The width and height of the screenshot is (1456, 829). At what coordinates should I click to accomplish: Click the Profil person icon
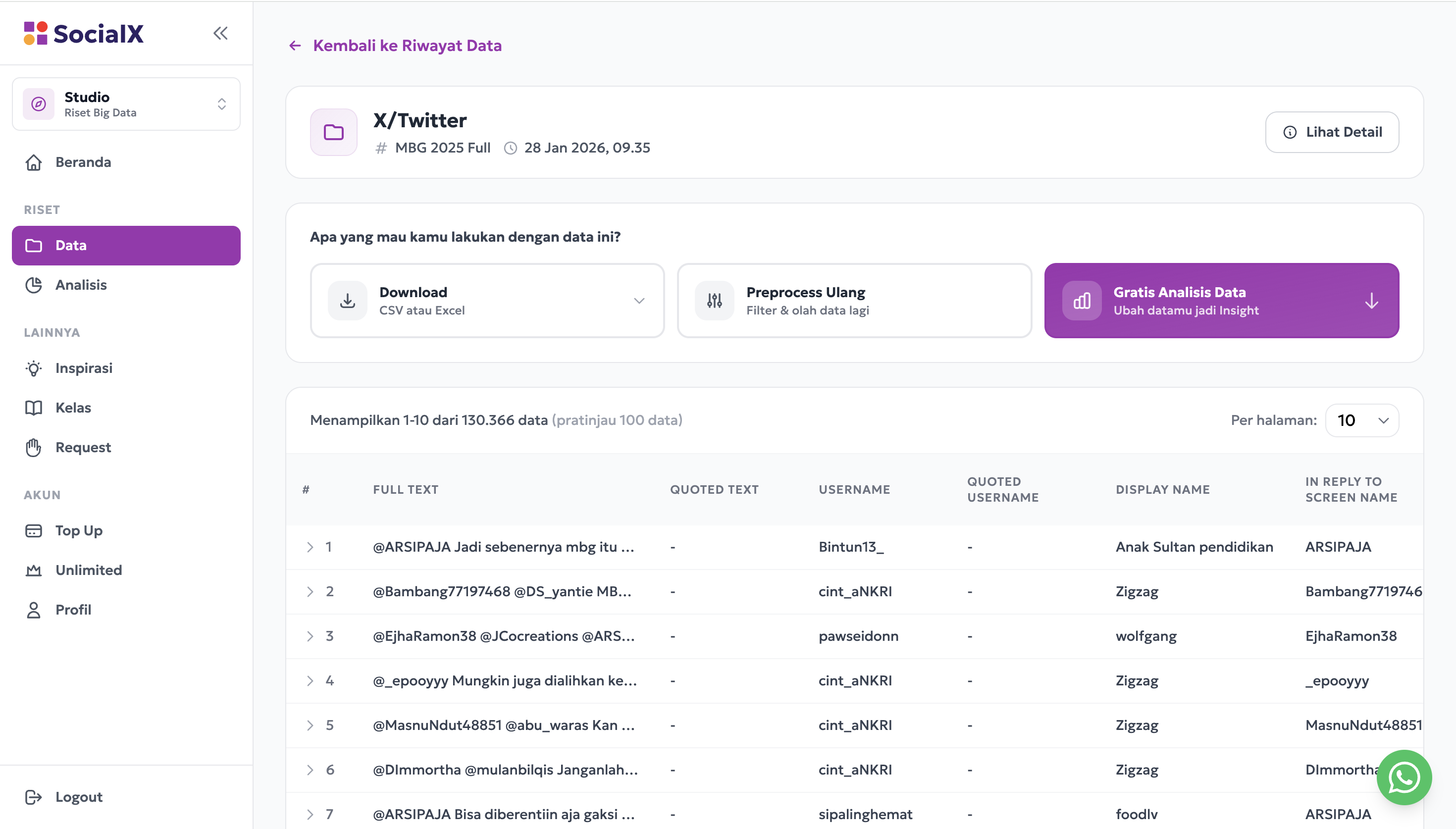pos(34,610)
